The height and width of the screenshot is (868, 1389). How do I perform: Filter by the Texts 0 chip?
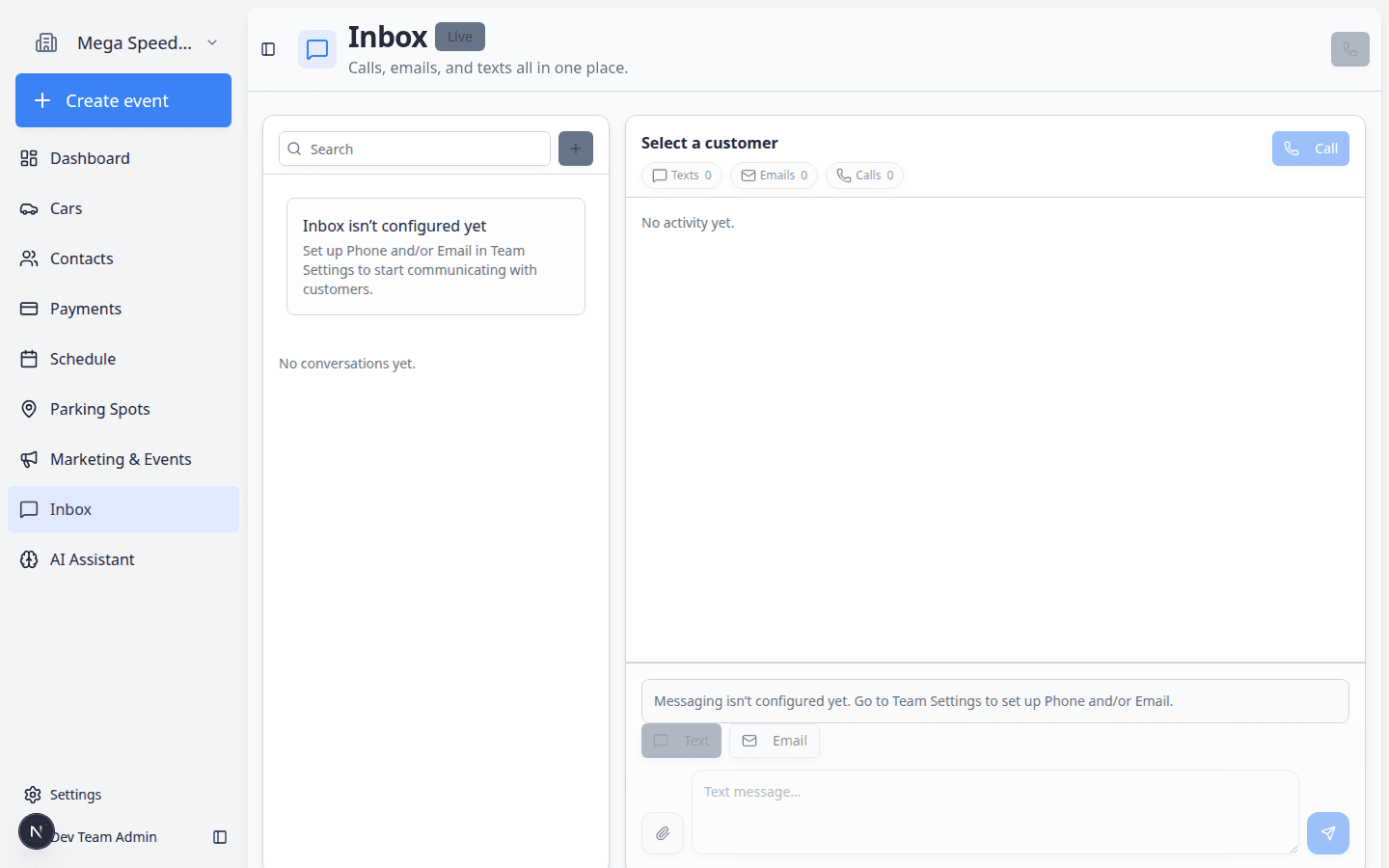(x=682, y=176)
